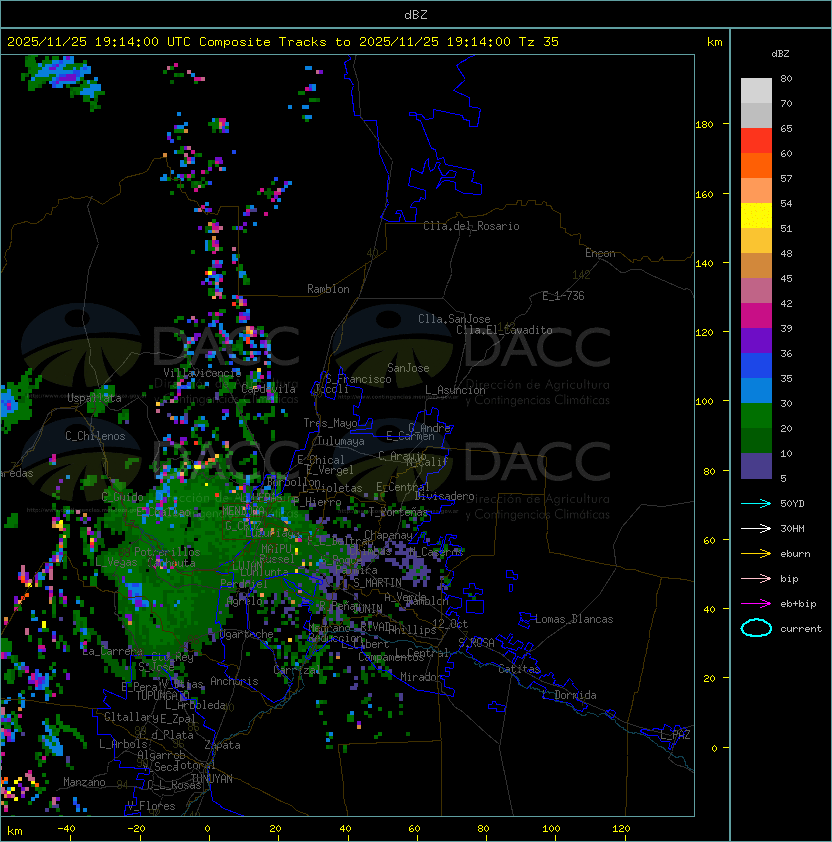Click the 'Tres_Mayo' map label
The width and height of the screenshot is (832, 842).
330,423
